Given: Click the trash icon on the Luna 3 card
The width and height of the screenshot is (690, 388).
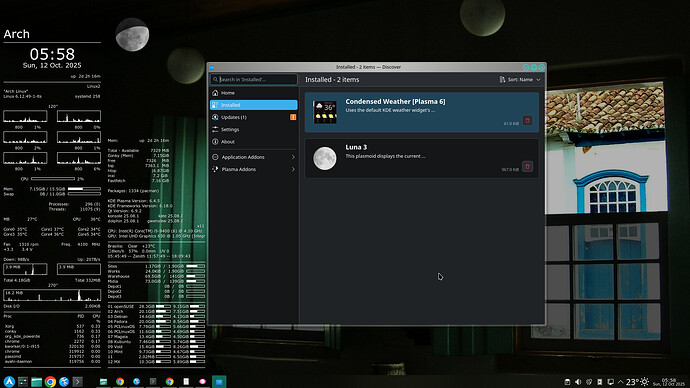Looking at the screenshot, I should [x=527, y=167].
